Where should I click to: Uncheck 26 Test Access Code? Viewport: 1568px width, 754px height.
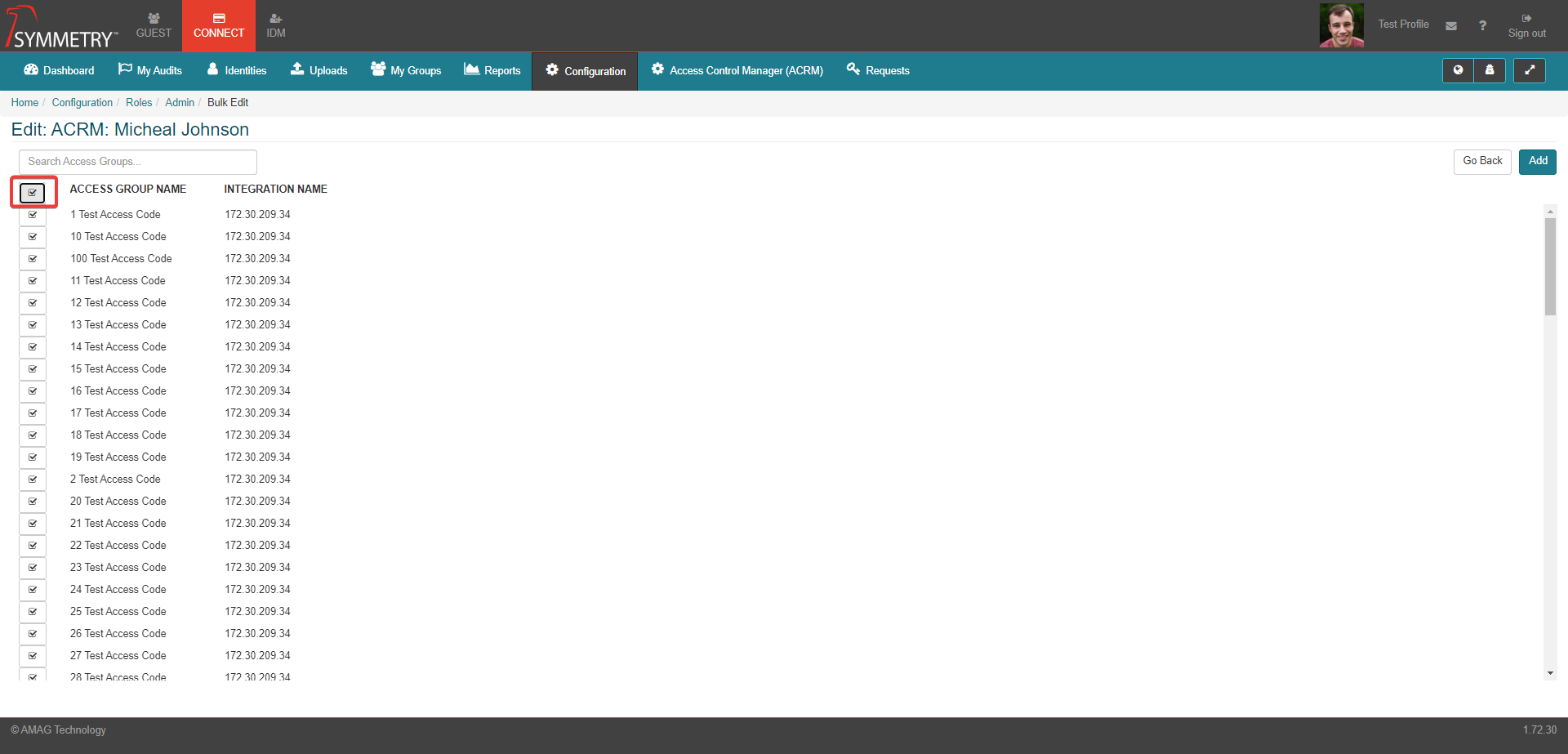[33, 634]
